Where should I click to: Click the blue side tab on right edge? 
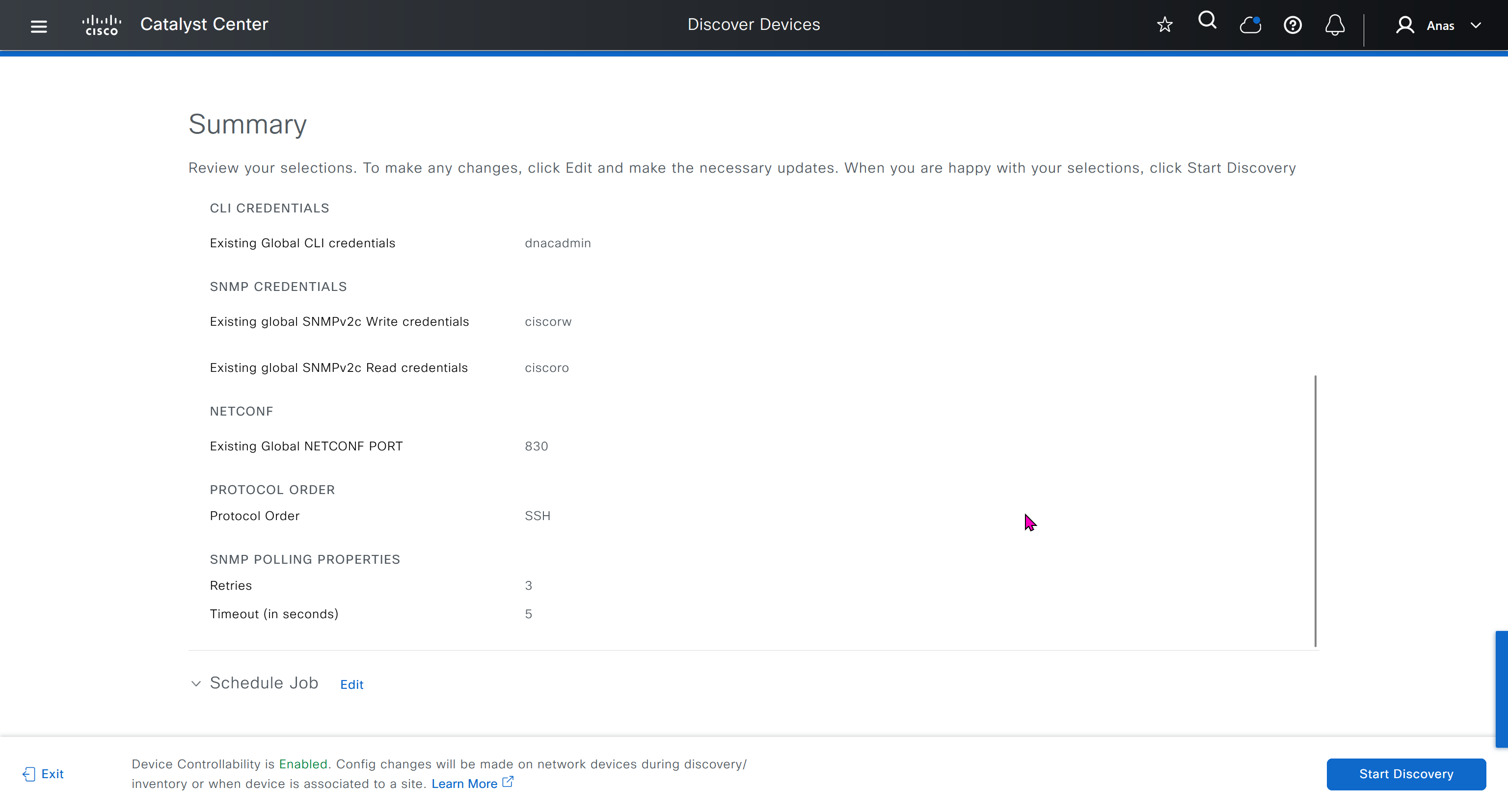pos(1502,689)
